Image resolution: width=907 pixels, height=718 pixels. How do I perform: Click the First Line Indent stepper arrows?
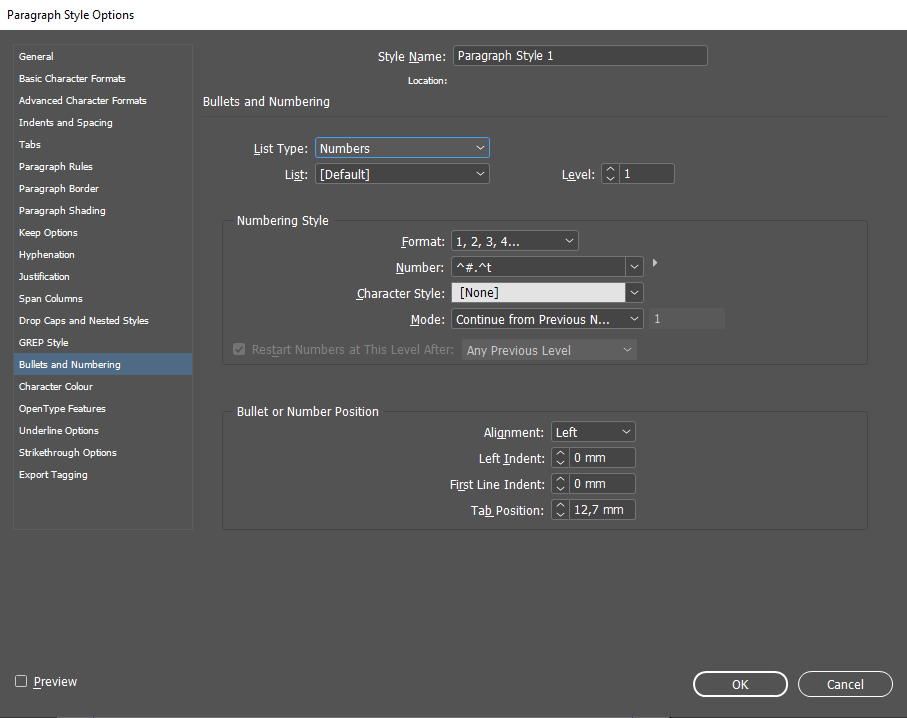[560, 484]
